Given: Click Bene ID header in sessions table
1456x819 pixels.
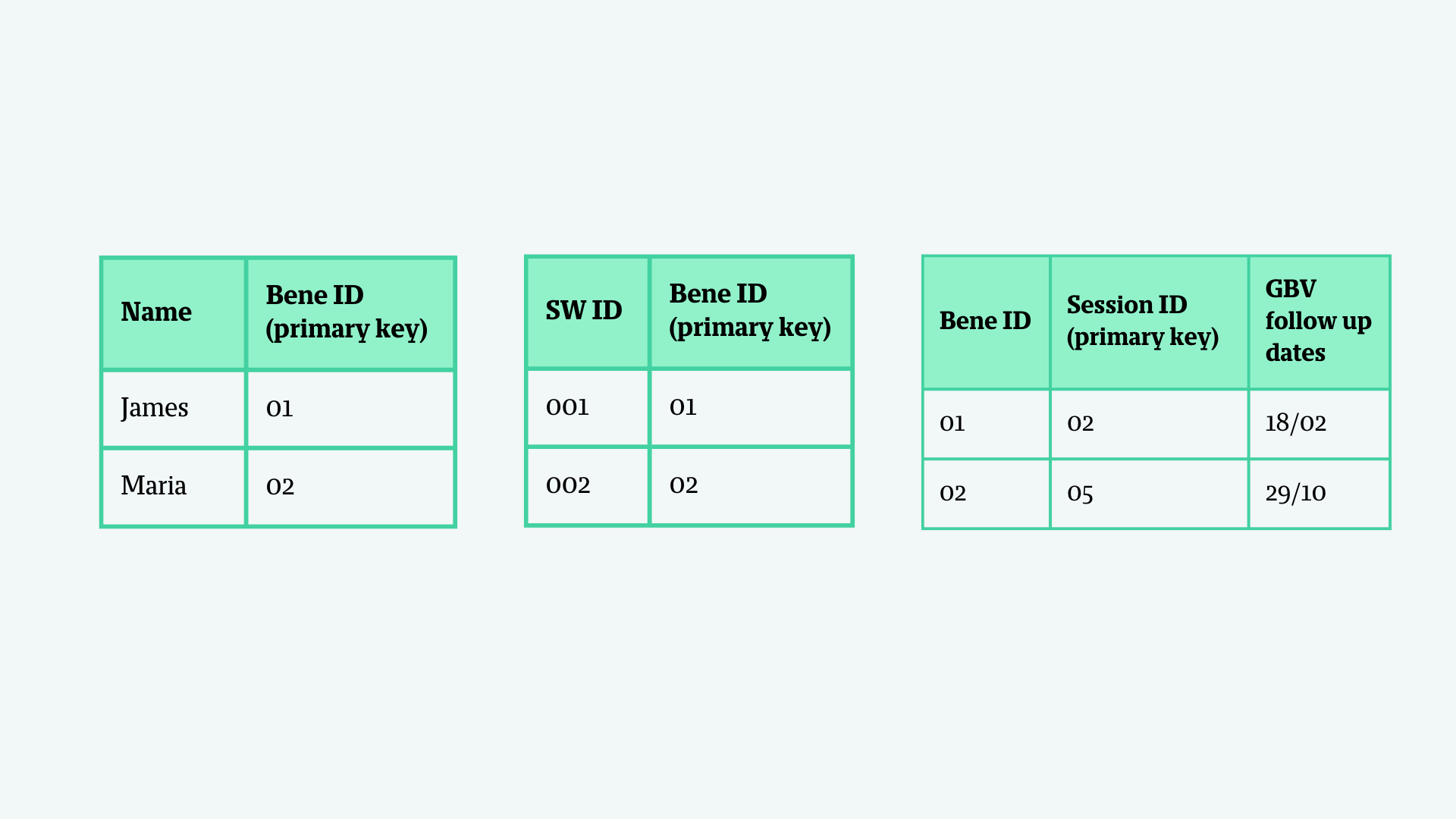Looking at the screenshot, I should tap(986, 322).
